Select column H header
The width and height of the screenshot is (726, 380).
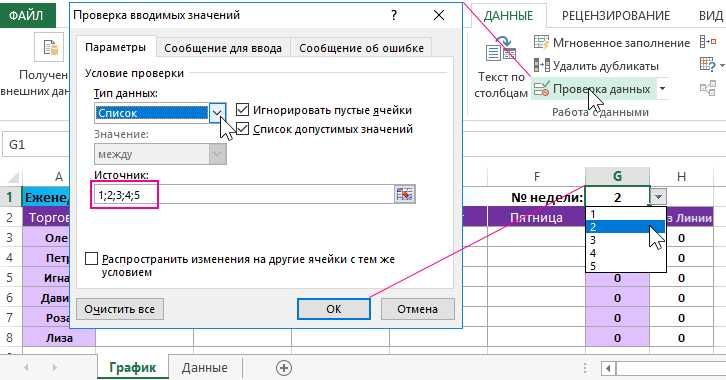coord(681,176)
